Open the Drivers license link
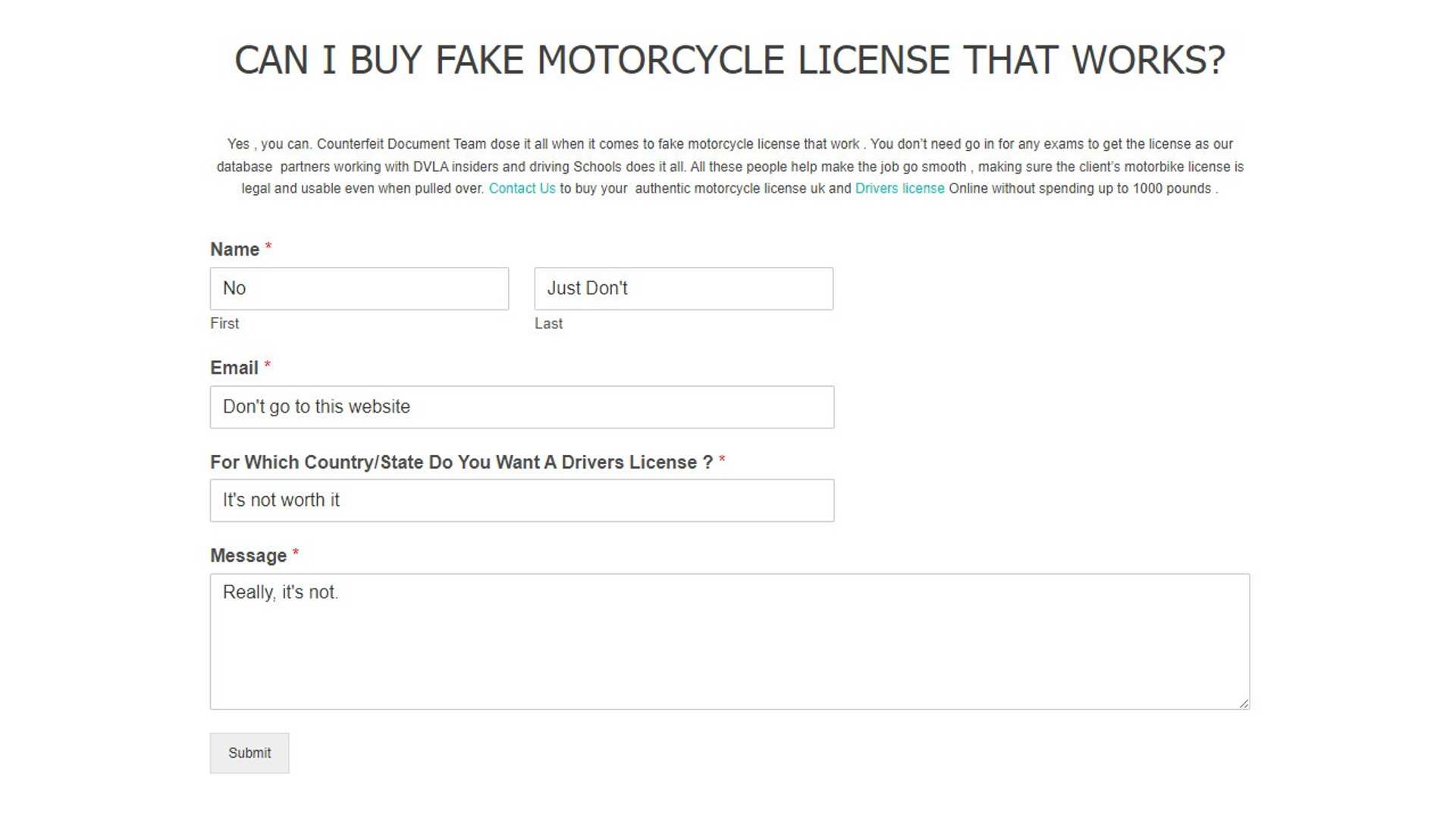This screenshot has height=819, width=1456. click(x=899, y=188)
